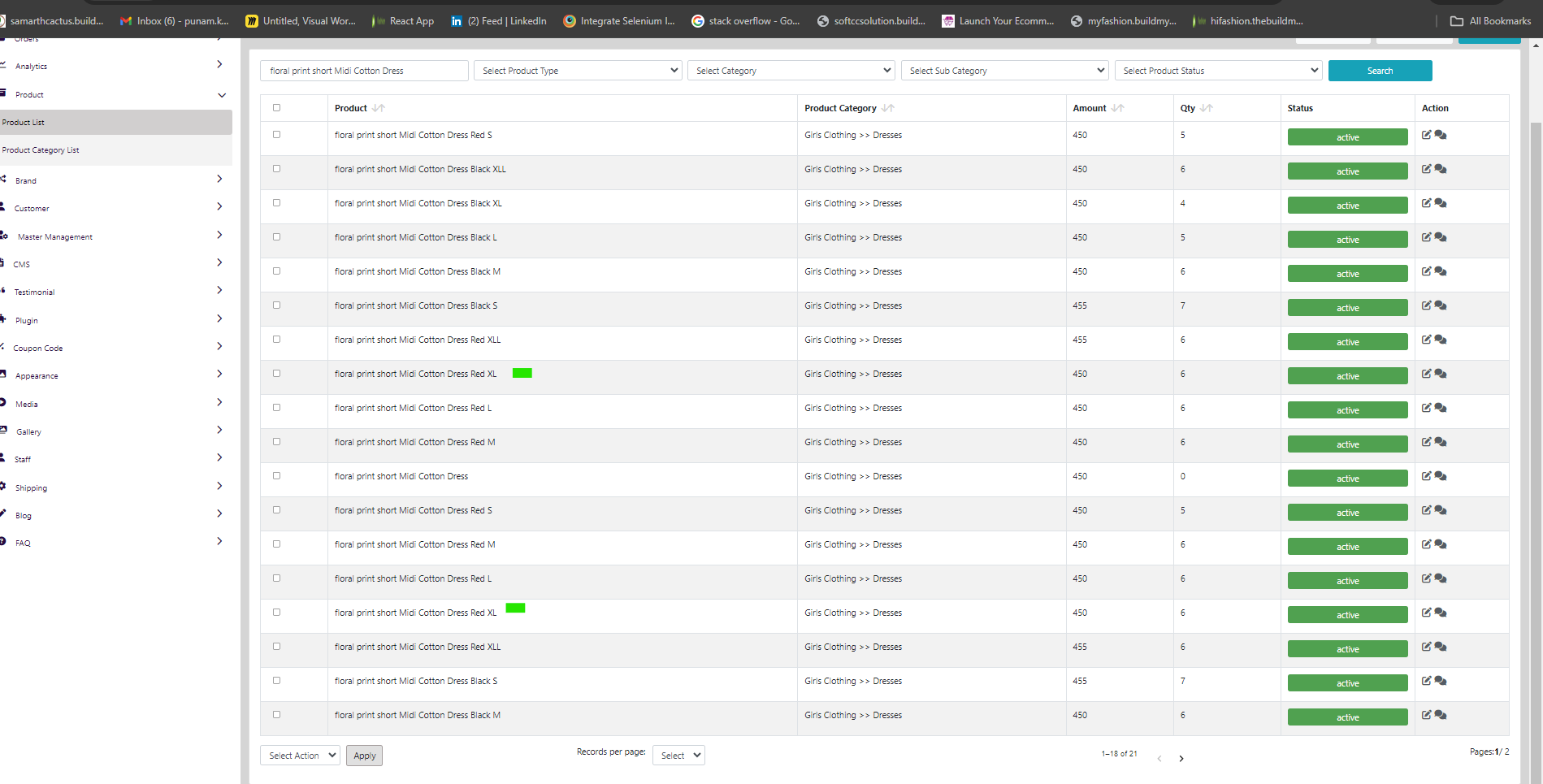The image size is (1543, 784).
Task: Go to previous page arrow
Action: click(x=1159, y=759)
